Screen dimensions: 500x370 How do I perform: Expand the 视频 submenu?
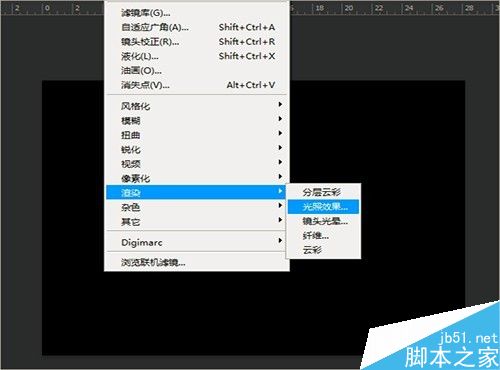(x=197, y=164)
